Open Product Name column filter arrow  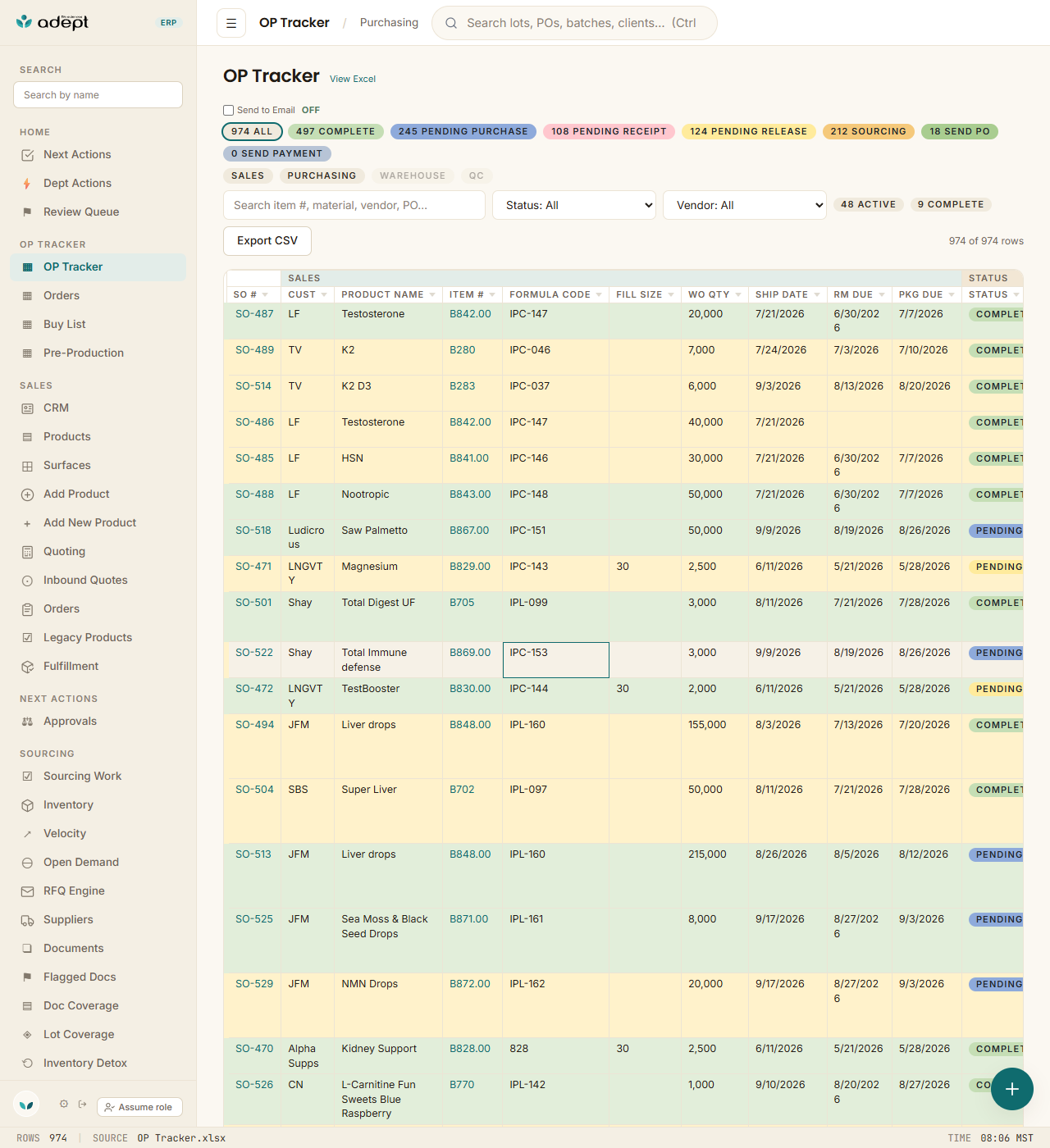click(x=432, y=295)
